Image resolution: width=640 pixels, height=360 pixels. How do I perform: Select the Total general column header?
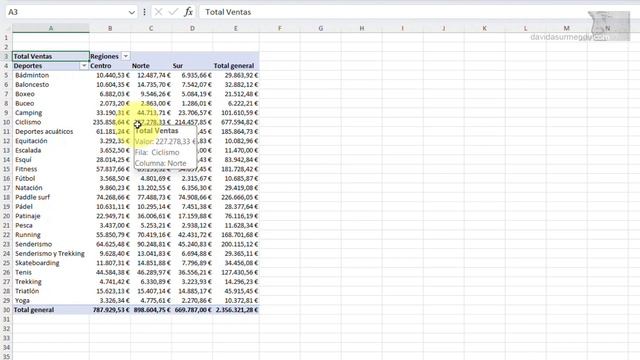coord(234,66)
